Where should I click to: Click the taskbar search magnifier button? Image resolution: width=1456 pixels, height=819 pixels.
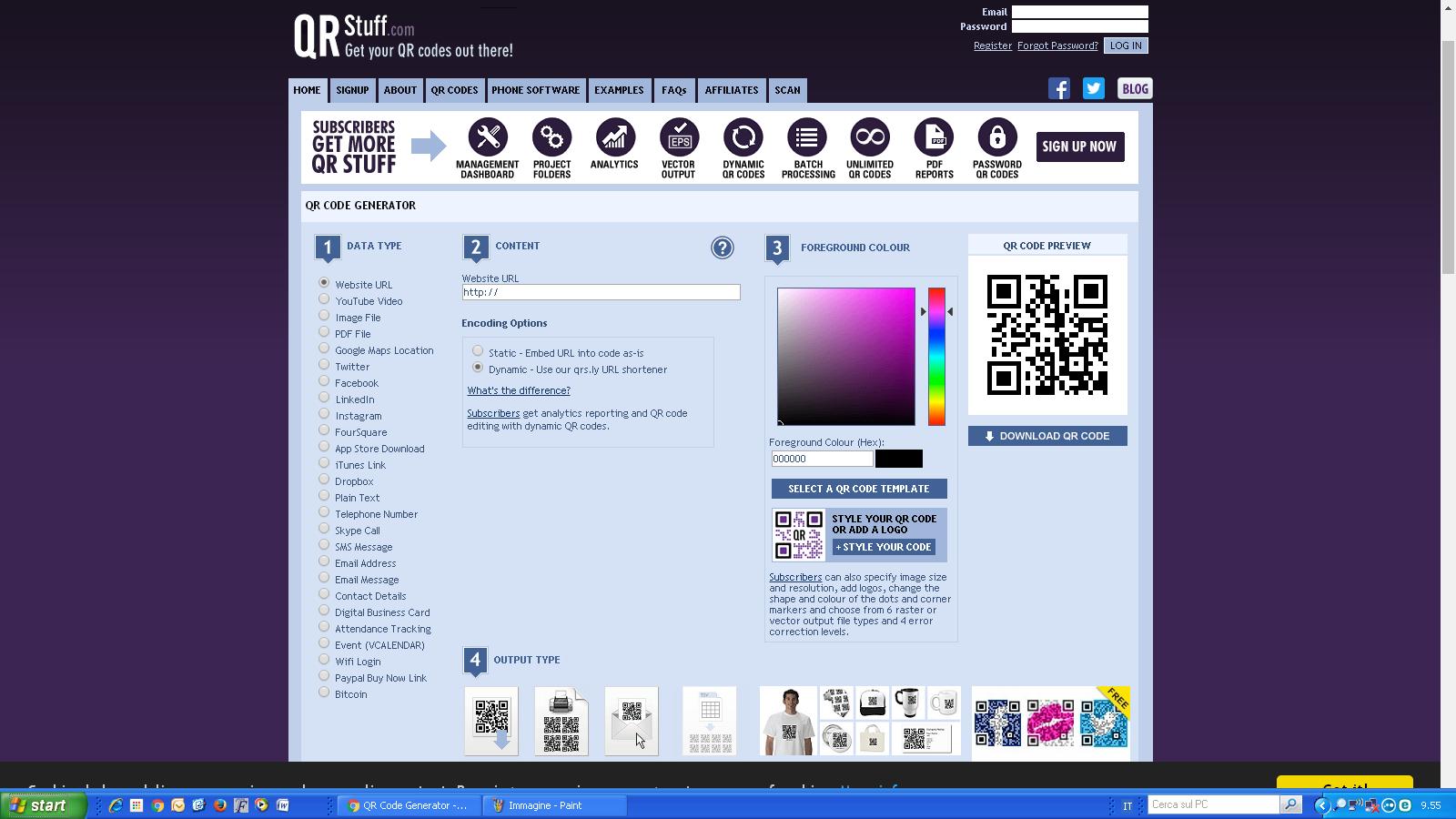point(1290,804)
